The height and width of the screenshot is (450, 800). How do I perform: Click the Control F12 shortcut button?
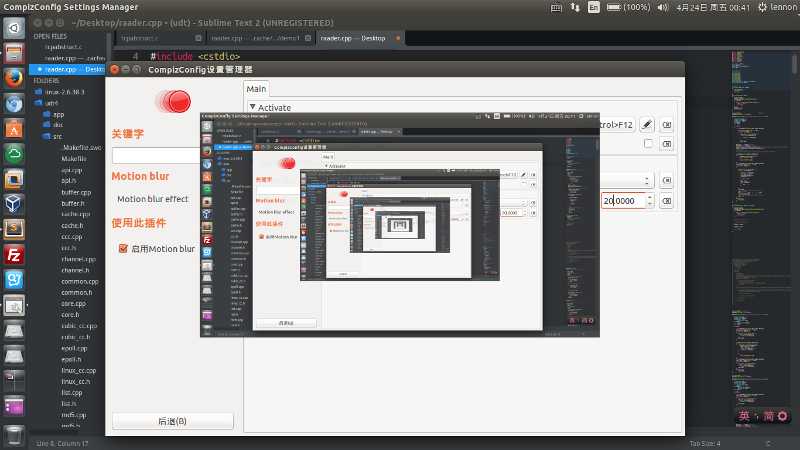(617, 124)
